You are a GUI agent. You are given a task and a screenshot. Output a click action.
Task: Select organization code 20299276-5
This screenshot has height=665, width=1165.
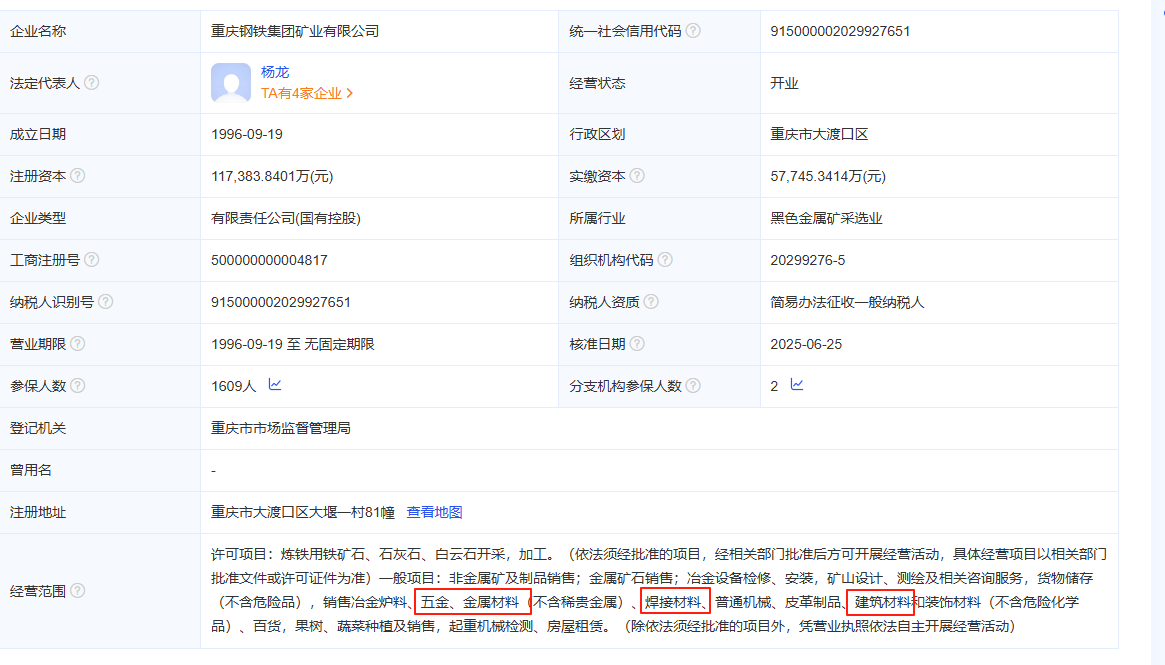click(808, 260)
